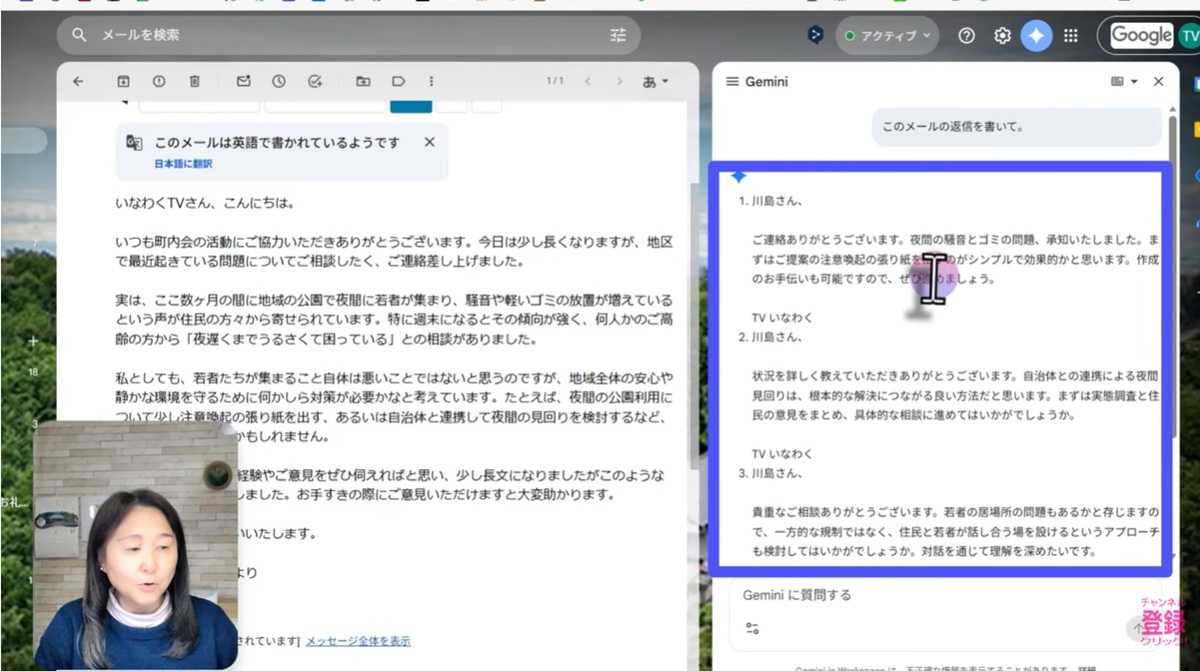This screenshot has height=671, width=1200.
Task: Mark the email as unread
Action: click(243, 82)
